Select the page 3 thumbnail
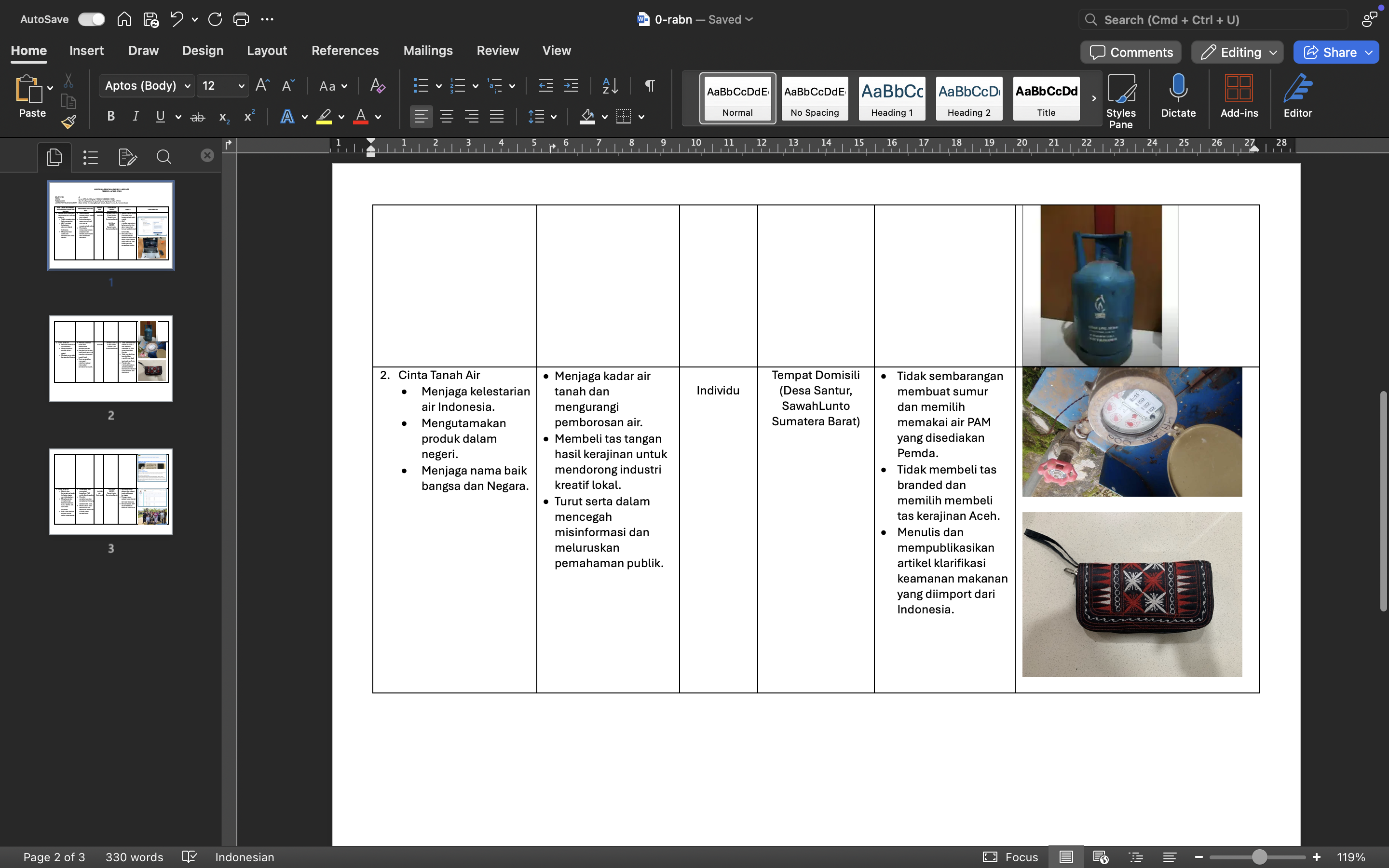 click(111, 491)
